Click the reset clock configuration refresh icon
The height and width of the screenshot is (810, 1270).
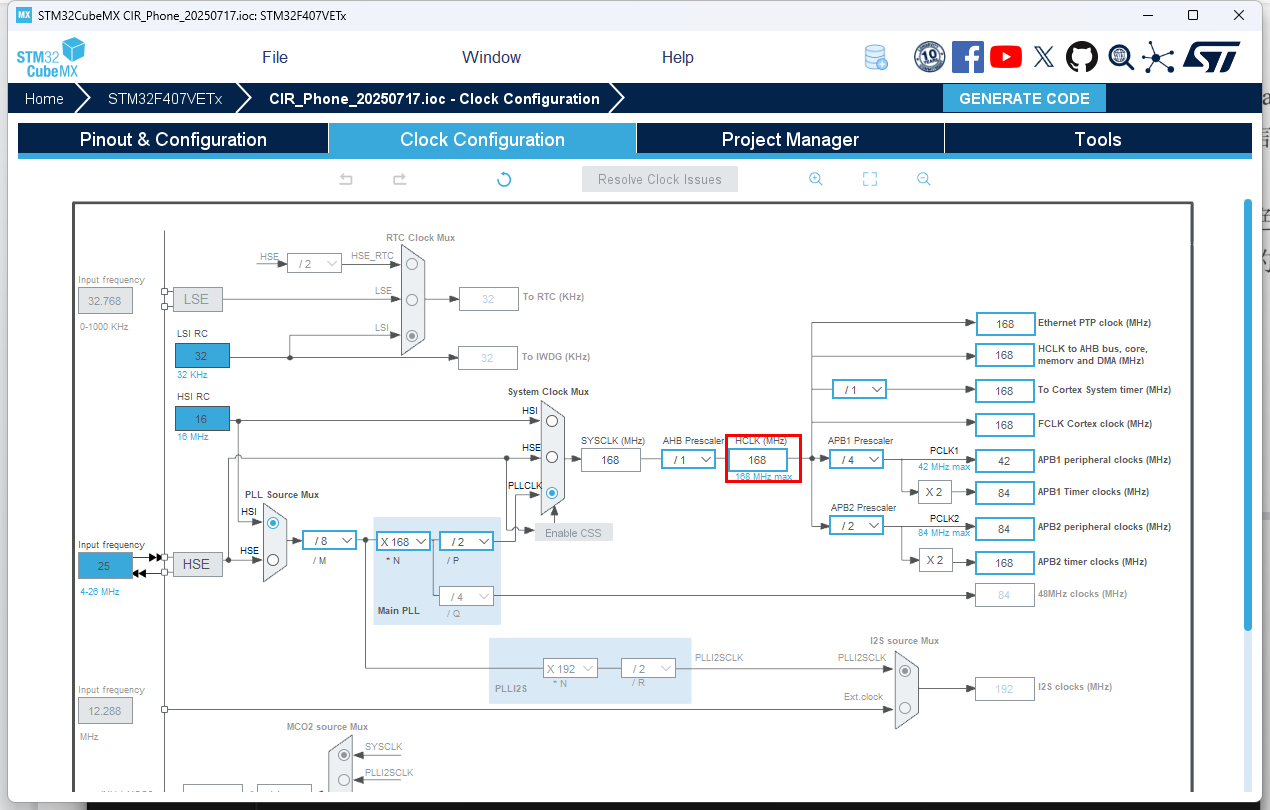coord(504,179)
